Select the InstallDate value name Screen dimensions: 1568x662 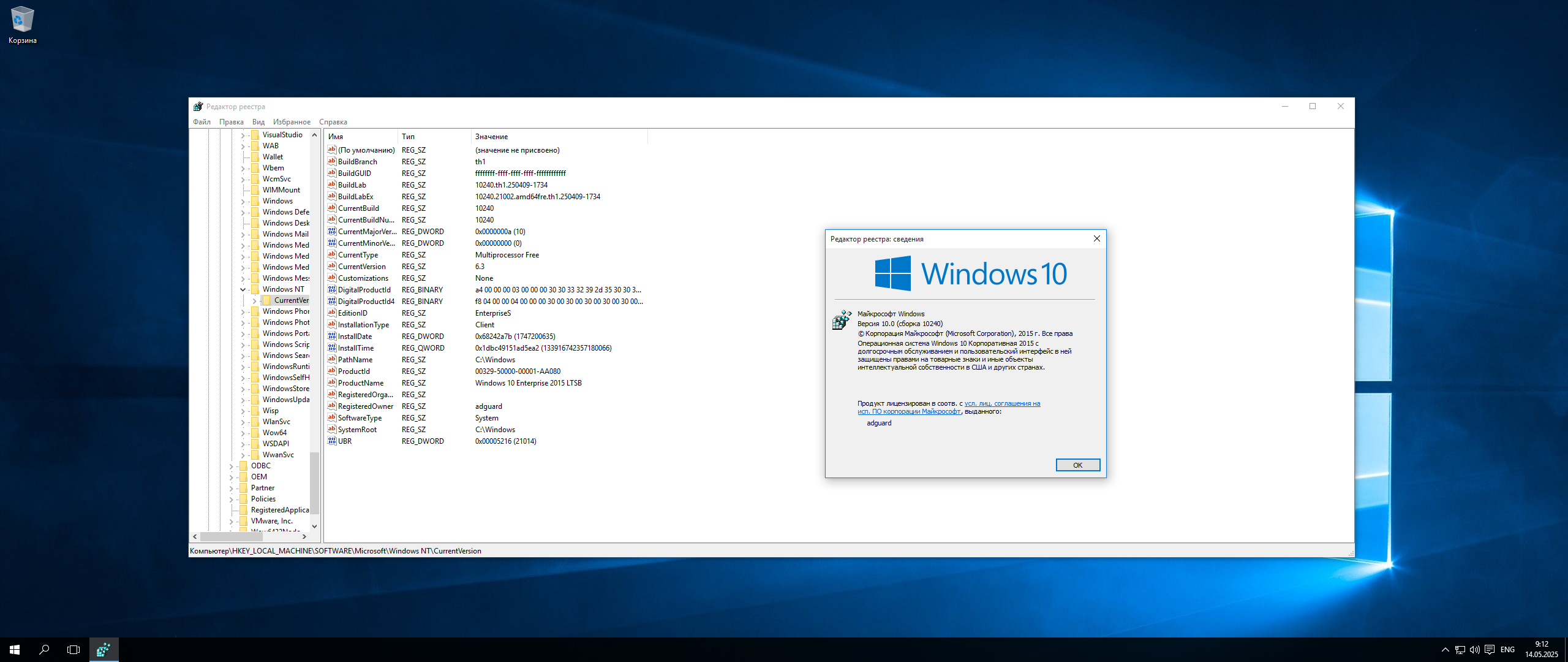tap(355, 336)
